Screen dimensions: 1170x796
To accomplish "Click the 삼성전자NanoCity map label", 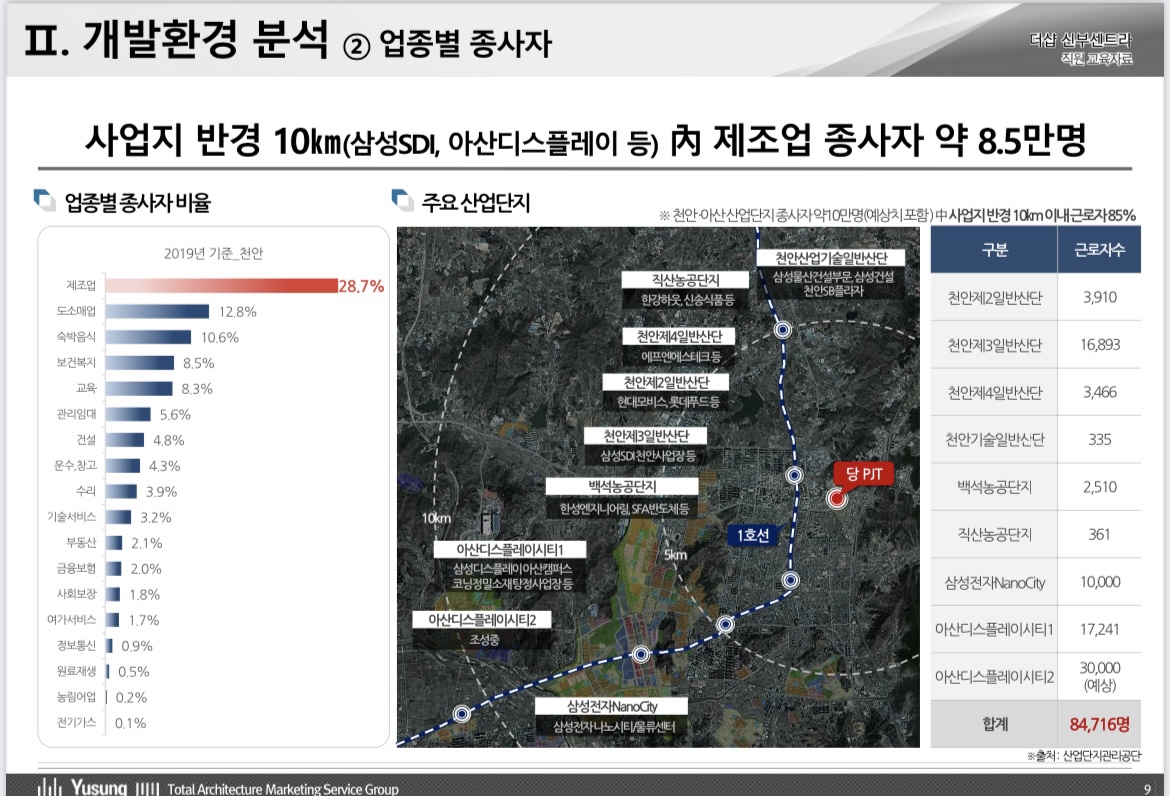I will tap(612, 706).
